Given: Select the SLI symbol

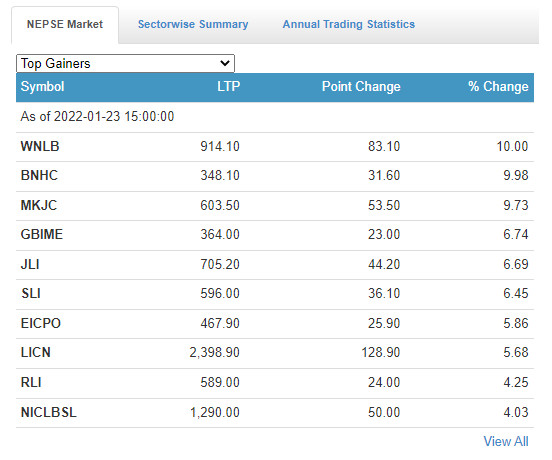Looking at the screenshot, I should 31,293.
